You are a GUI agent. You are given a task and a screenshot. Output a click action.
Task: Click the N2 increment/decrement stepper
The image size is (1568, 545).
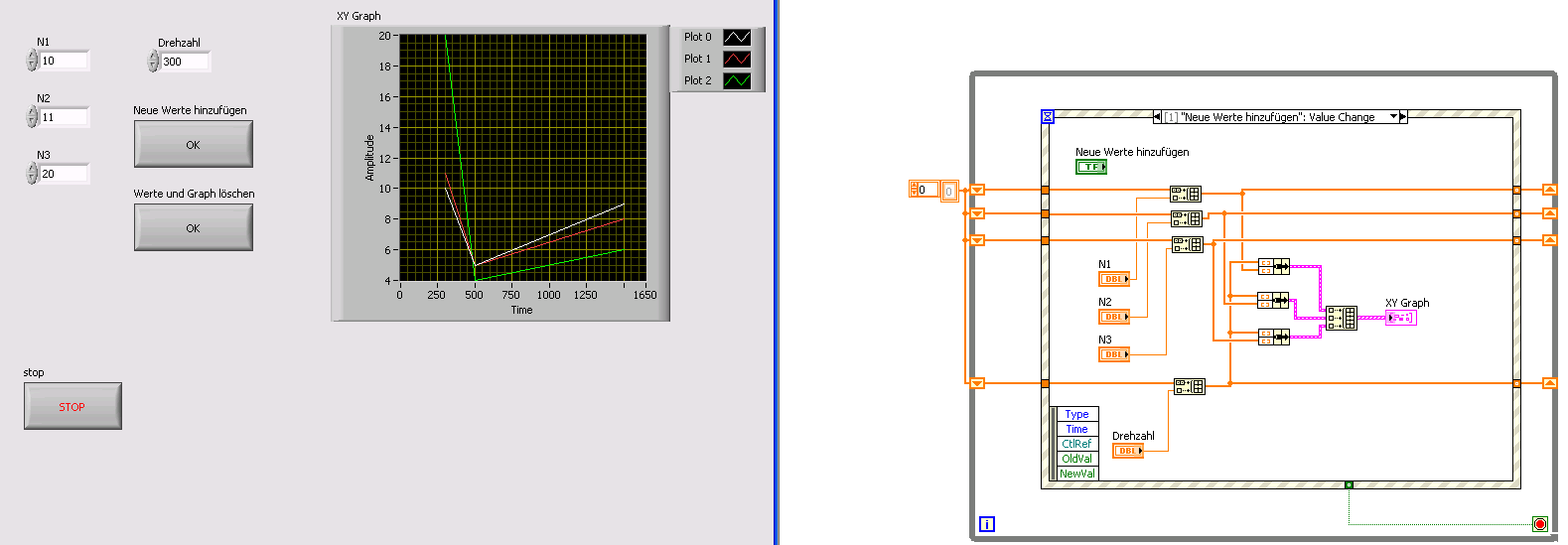coord(32,117)
